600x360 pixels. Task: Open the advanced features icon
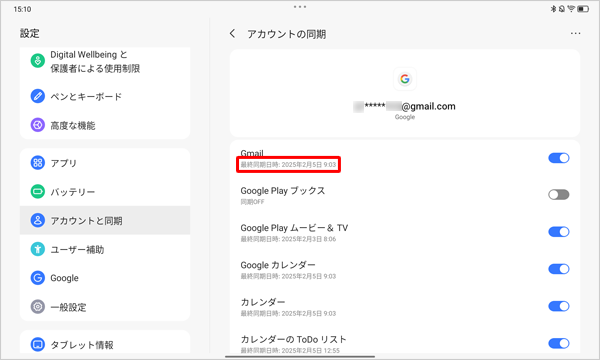(x=38, y=125)
